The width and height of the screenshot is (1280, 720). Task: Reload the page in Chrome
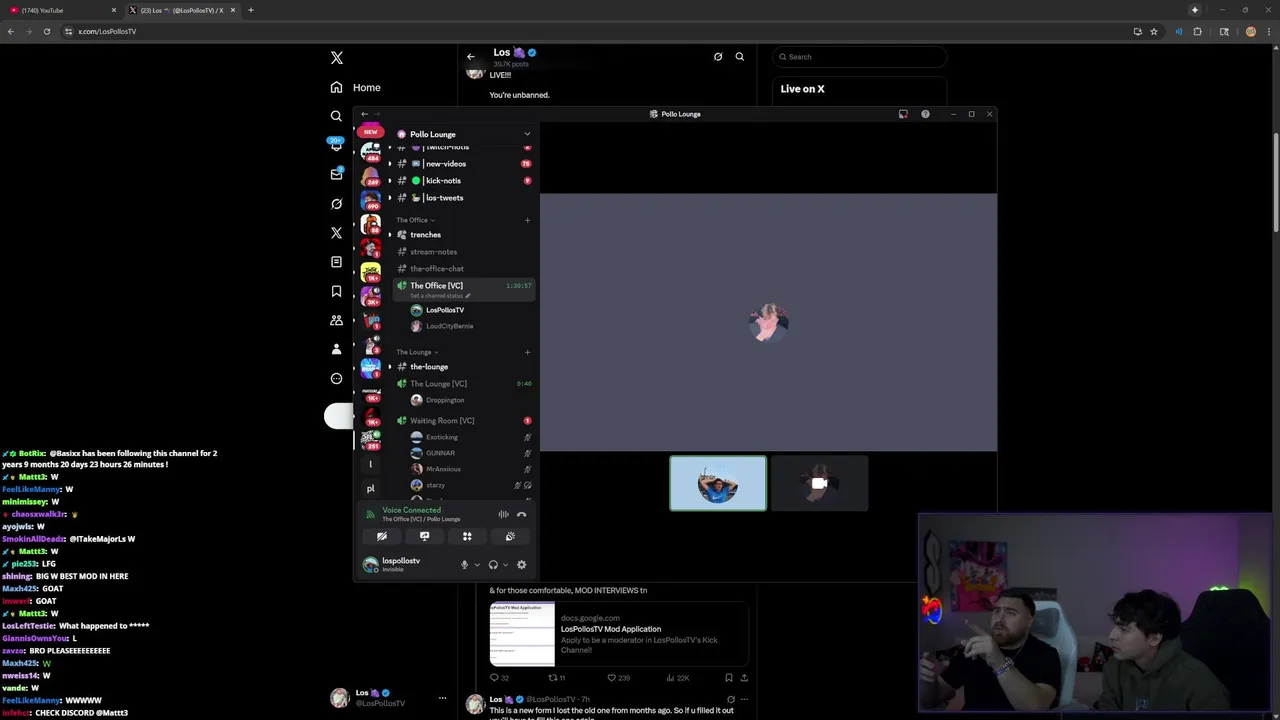[x=46, y=31]
